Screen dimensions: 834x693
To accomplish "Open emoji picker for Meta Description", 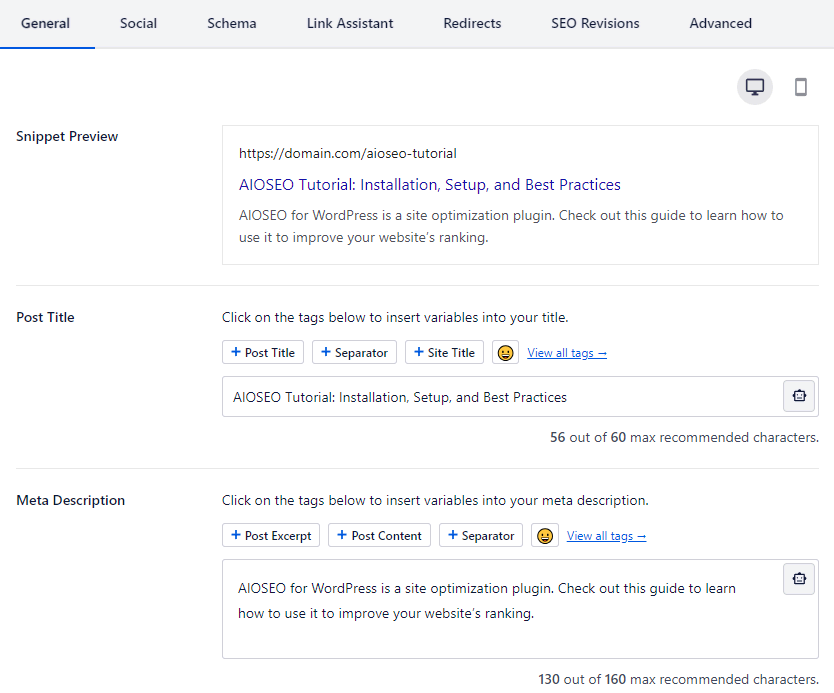I will tap(545, 536).
